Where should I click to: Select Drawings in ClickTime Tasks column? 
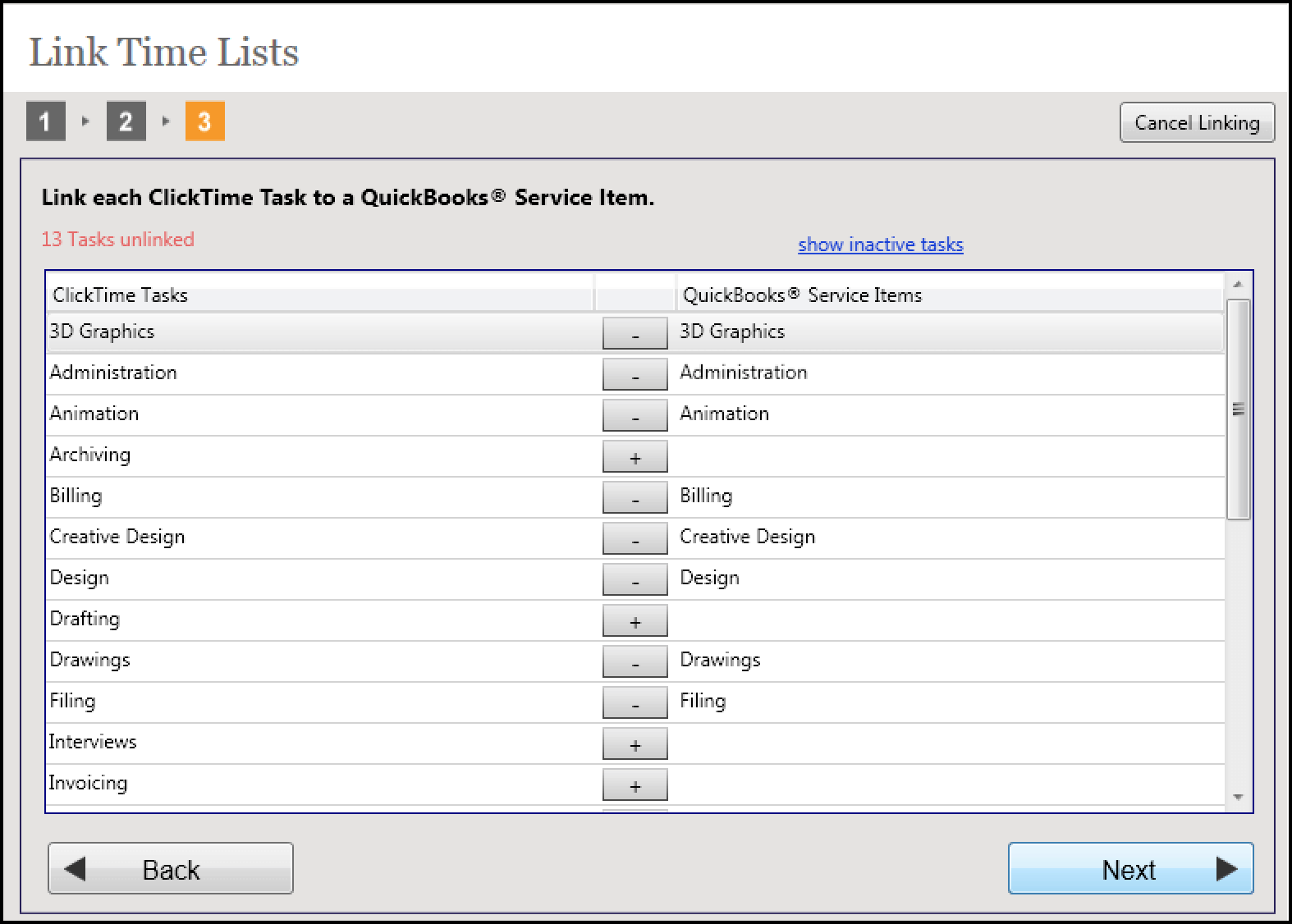(x=89, y=660)
